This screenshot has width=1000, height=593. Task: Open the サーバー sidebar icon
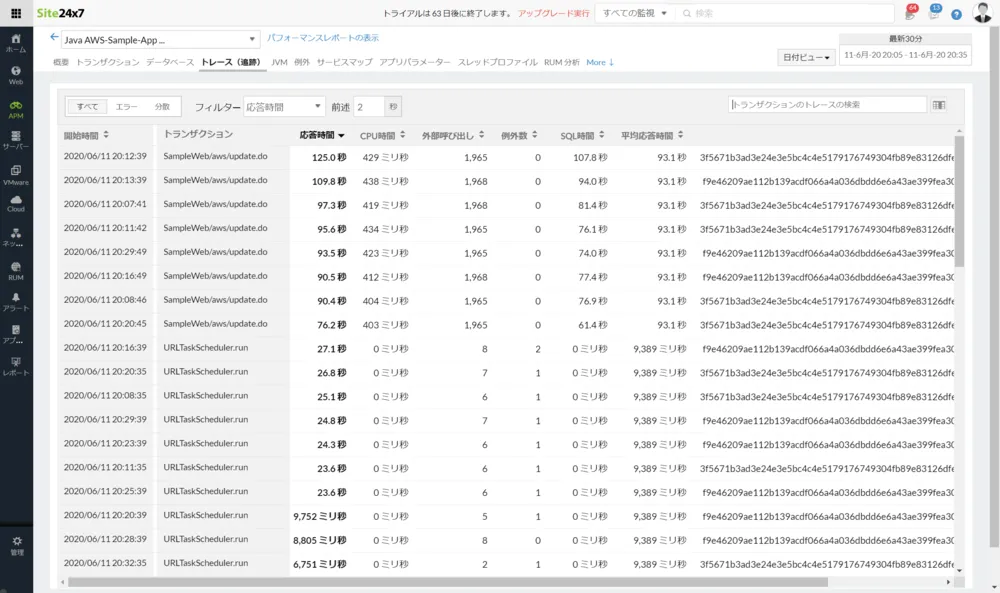[x=16, y=140]
